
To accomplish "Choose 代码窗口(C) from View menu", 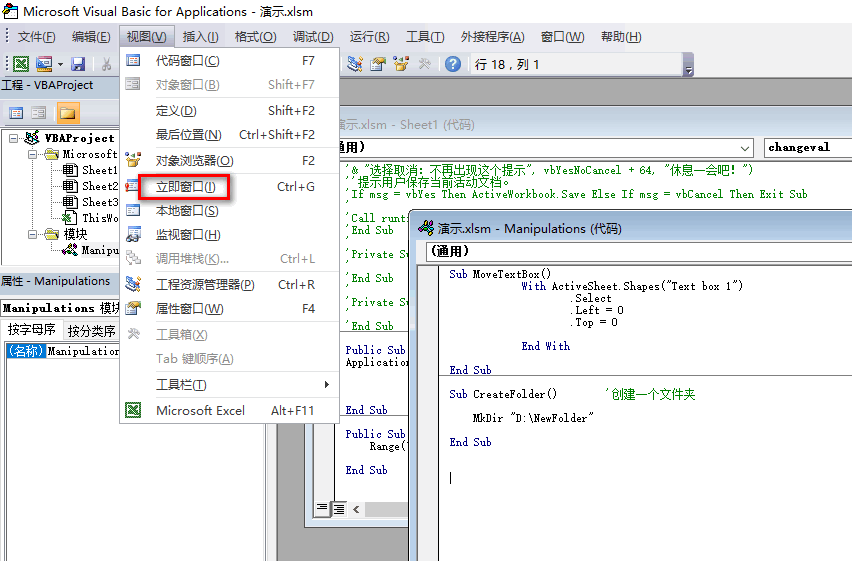I will coord(229,61).
